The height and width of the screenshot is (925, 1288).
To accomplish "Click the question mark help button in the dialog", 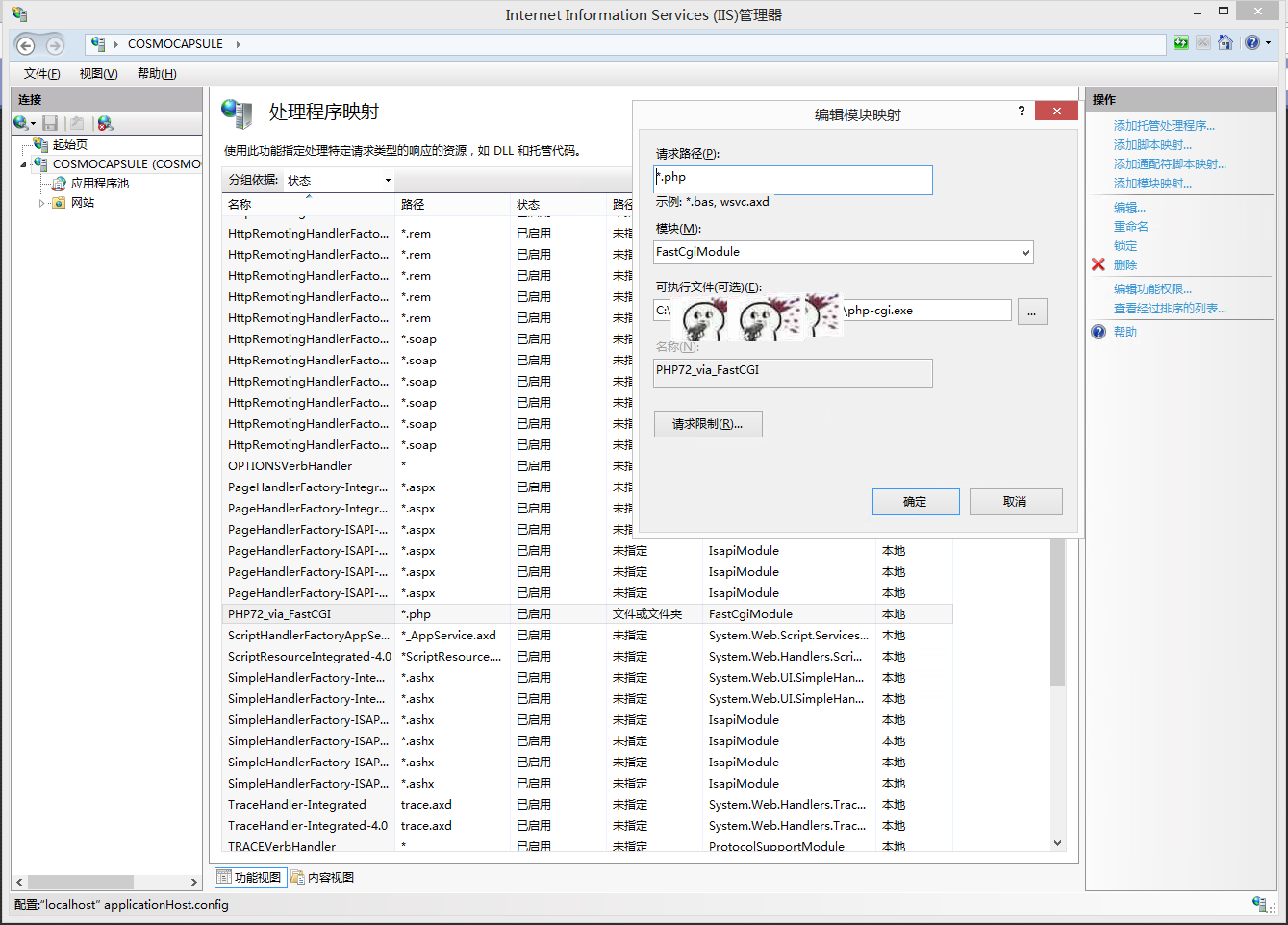I will [1022, 111].
